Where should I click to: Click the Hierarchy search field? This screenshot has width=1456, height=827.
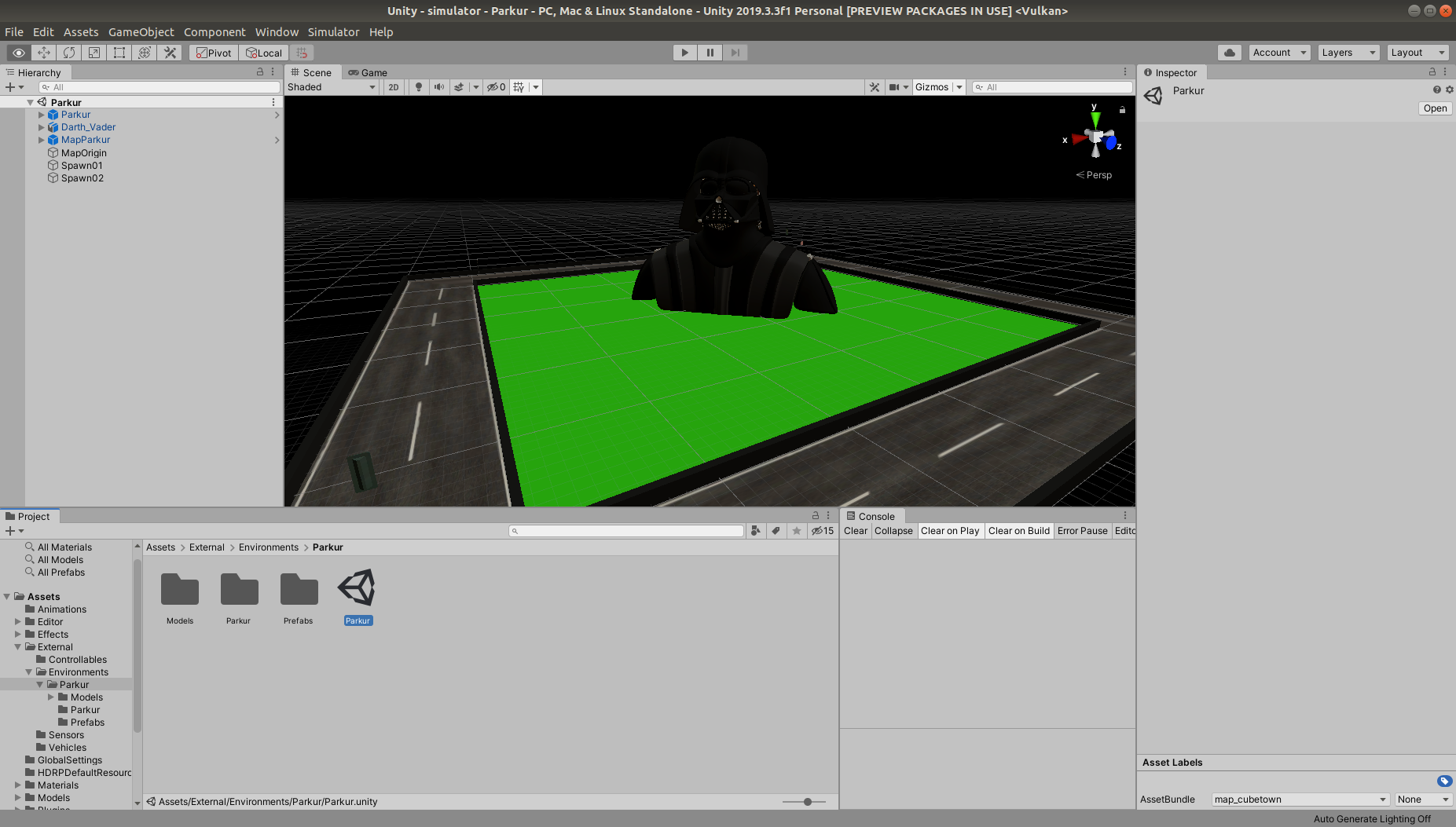(159, 87)
